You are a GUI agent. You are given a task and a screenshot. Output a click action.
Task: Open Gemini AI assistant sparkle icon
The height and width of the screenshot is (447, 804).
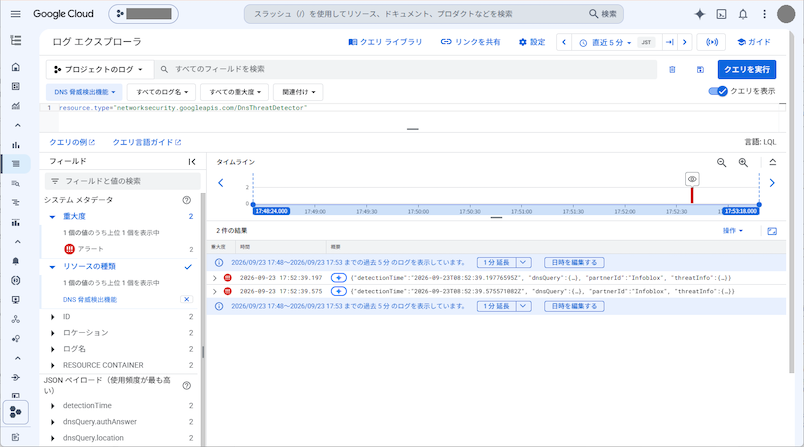(x=699, y=14)
